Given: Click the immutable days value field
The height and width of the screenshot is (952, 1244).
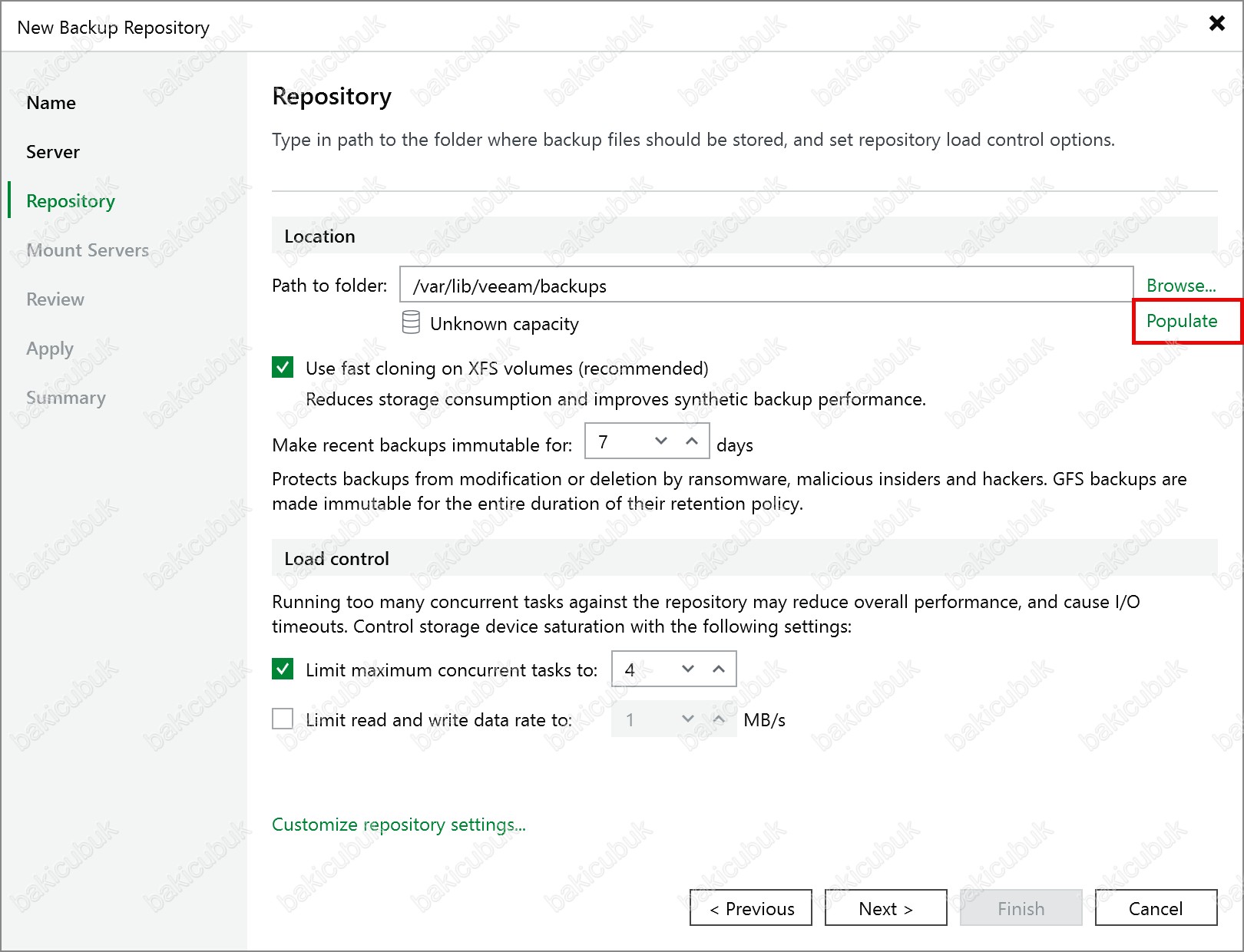Looking at the screenshot, I should pyautogui.click(x=617, y=441).
